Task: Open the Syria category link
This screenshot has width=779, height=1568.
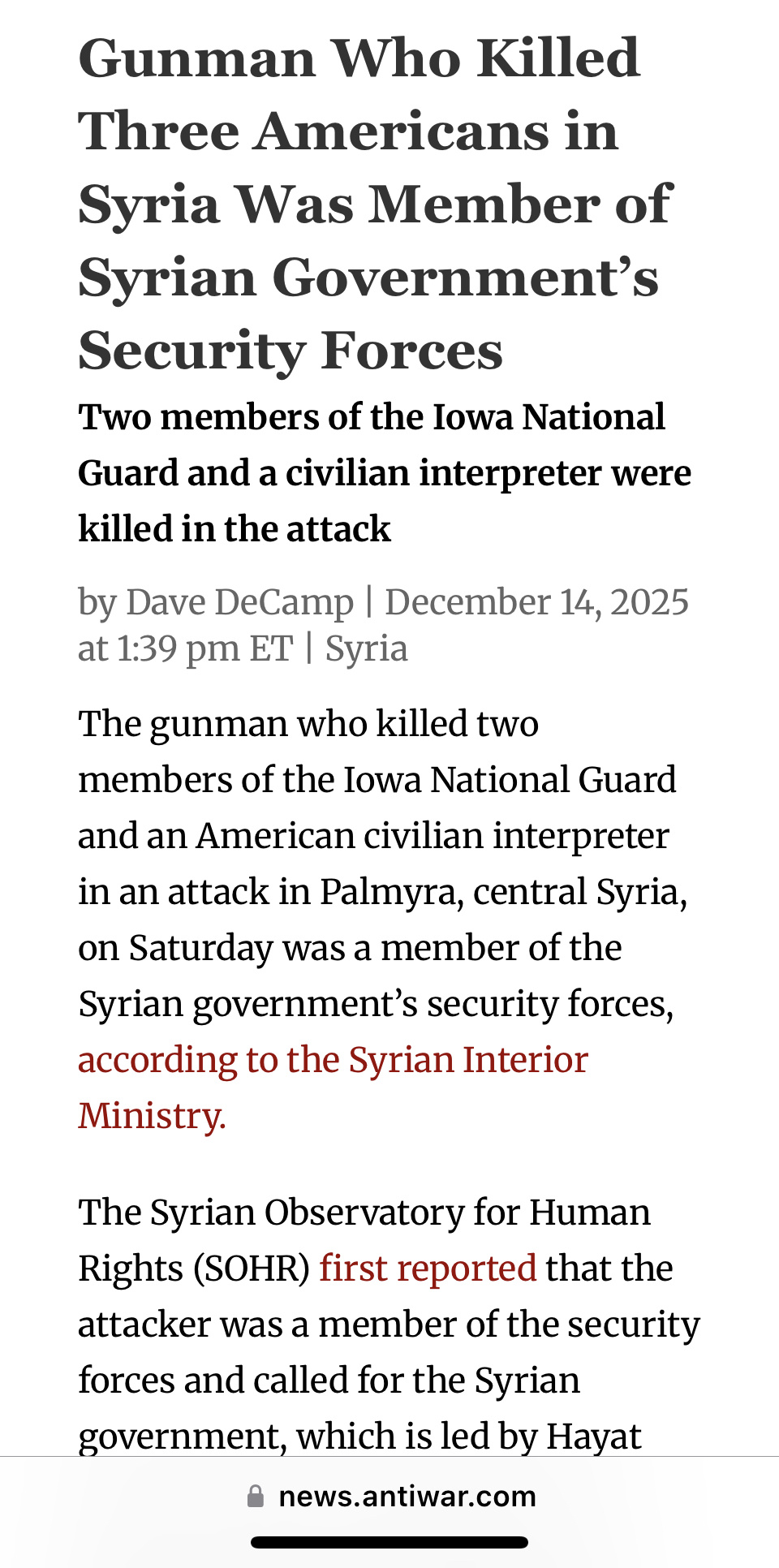Action: pyautogui.click(x=366, y=648)
